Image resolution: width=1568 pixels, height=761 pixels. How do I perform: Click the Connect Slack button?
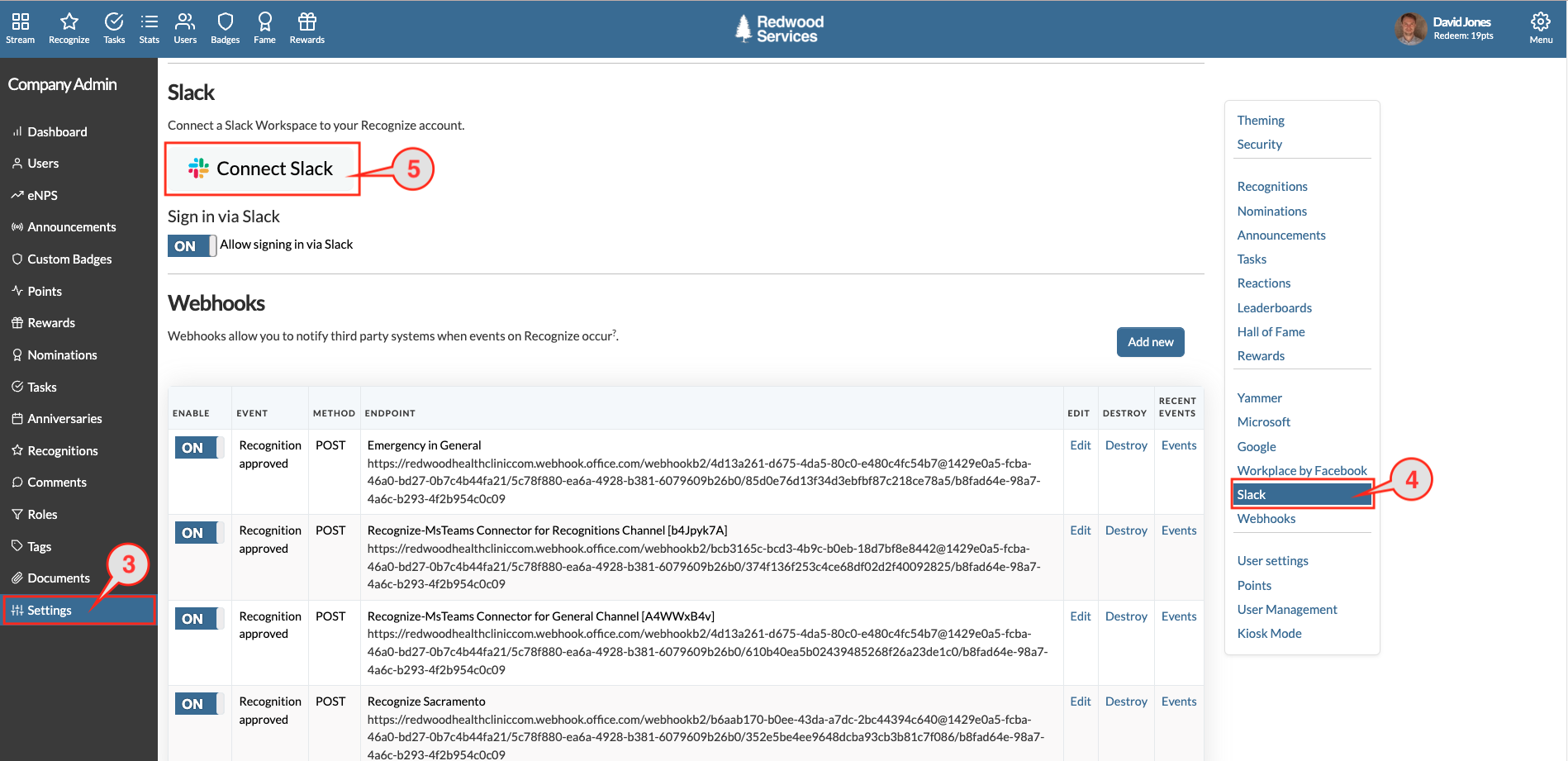click(262, 169)
